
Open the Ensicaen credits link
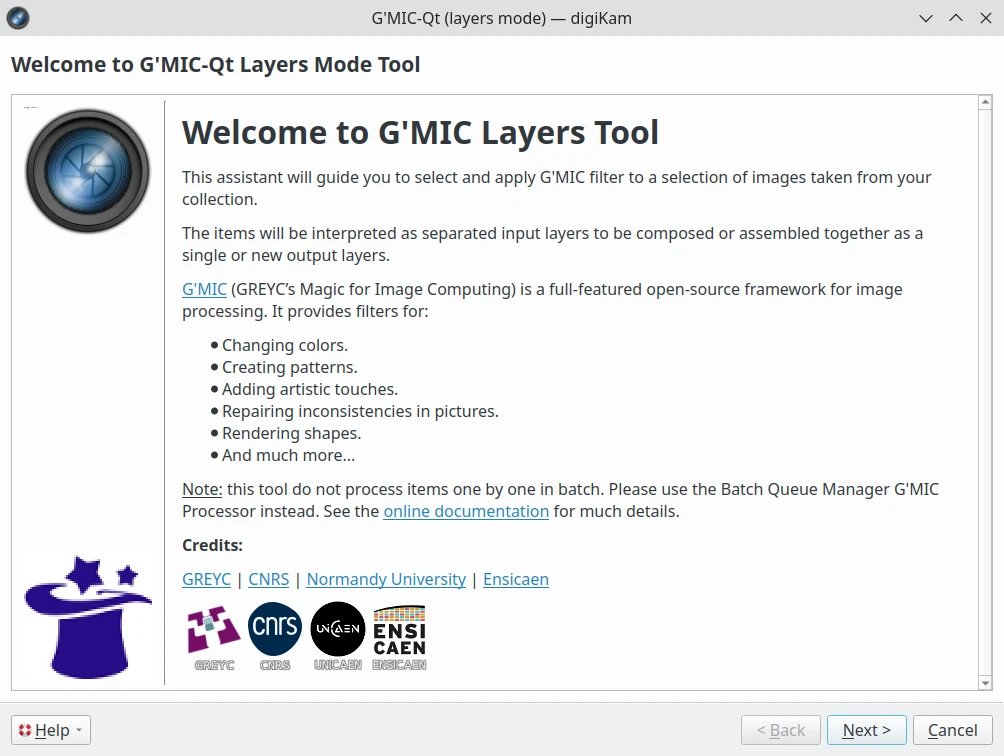516,579
